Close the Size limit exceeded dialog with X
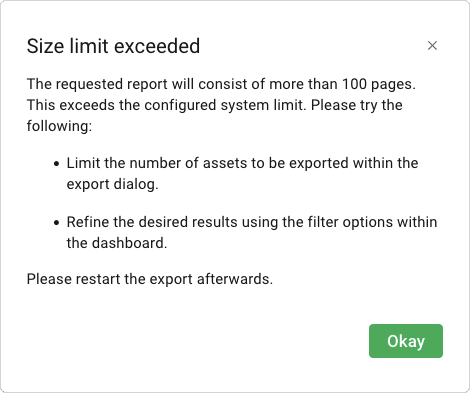470x393 pixels. pos(432,46)
